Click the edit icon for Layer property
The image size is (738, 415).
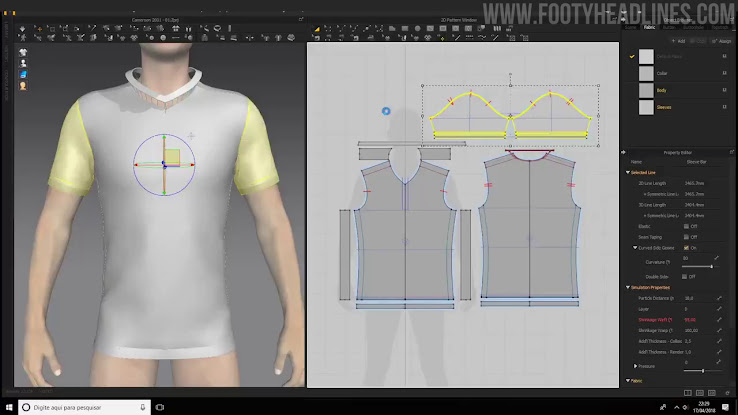point(719,309)
